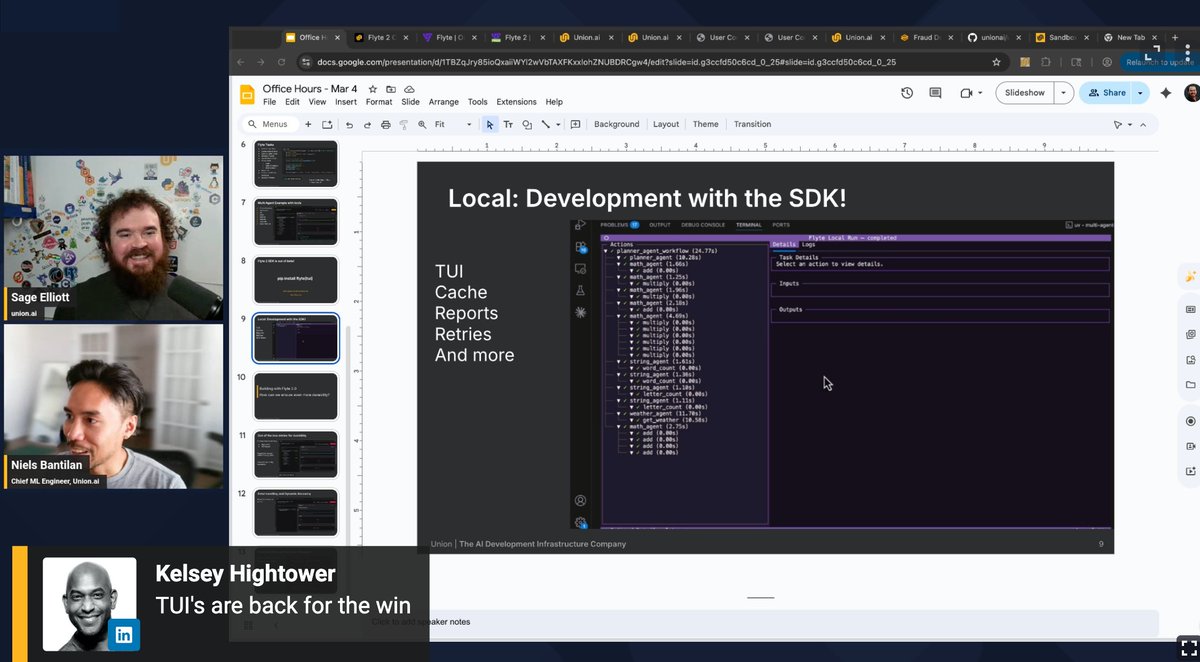Open the Edit menu
The width and height of the screenshot is (1200, 662).
292,102
